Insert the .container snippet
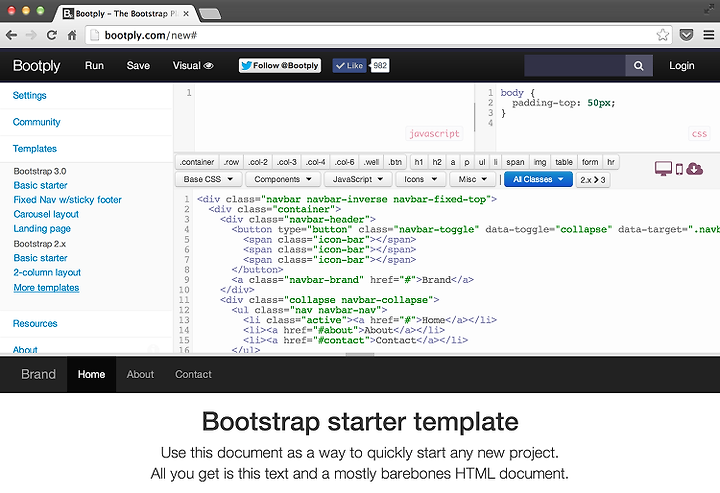Screen dimensions: 720x493 click(x=197, y=162)
